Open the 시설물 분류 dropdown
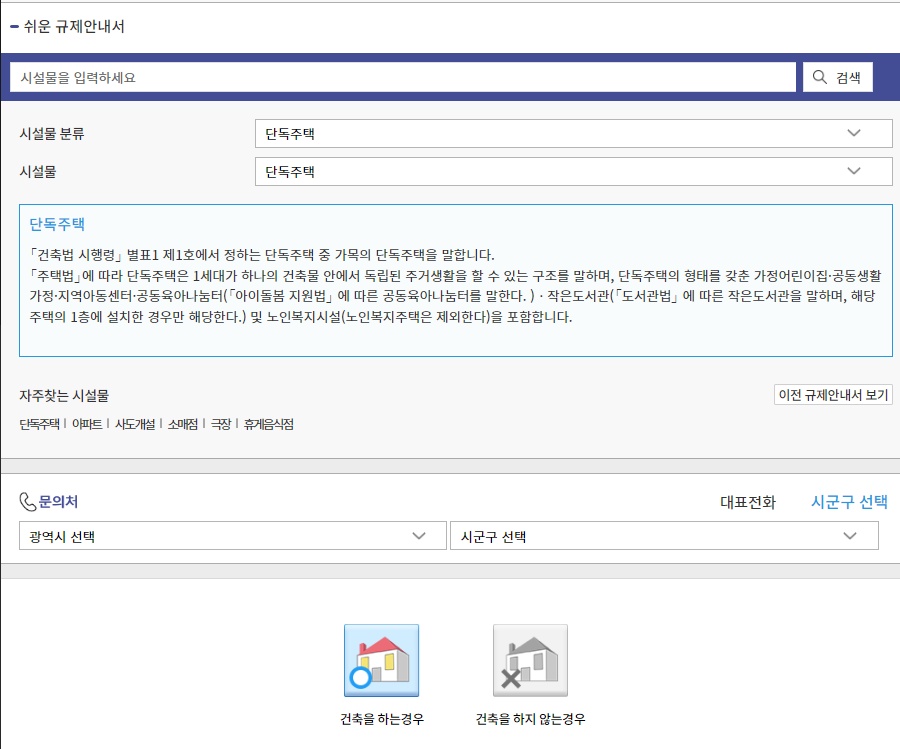 click(573, 133)
